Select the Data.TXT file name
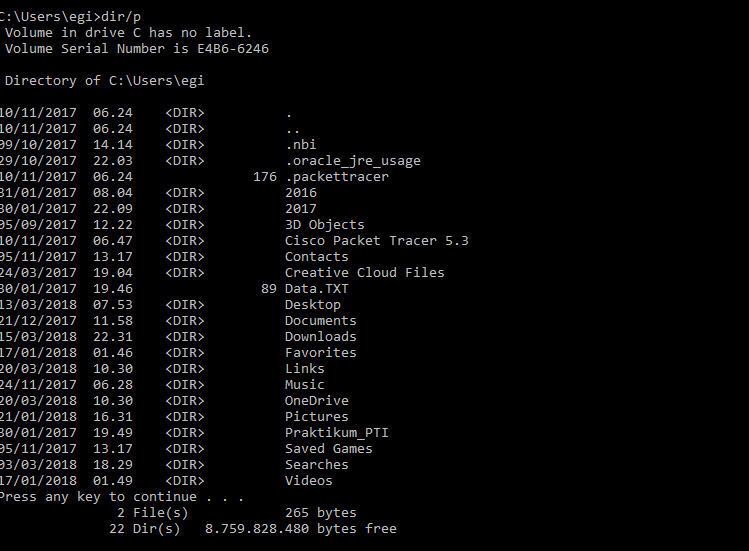The width and height of the screenshot is (749, 551). click(x=316, y=289)
